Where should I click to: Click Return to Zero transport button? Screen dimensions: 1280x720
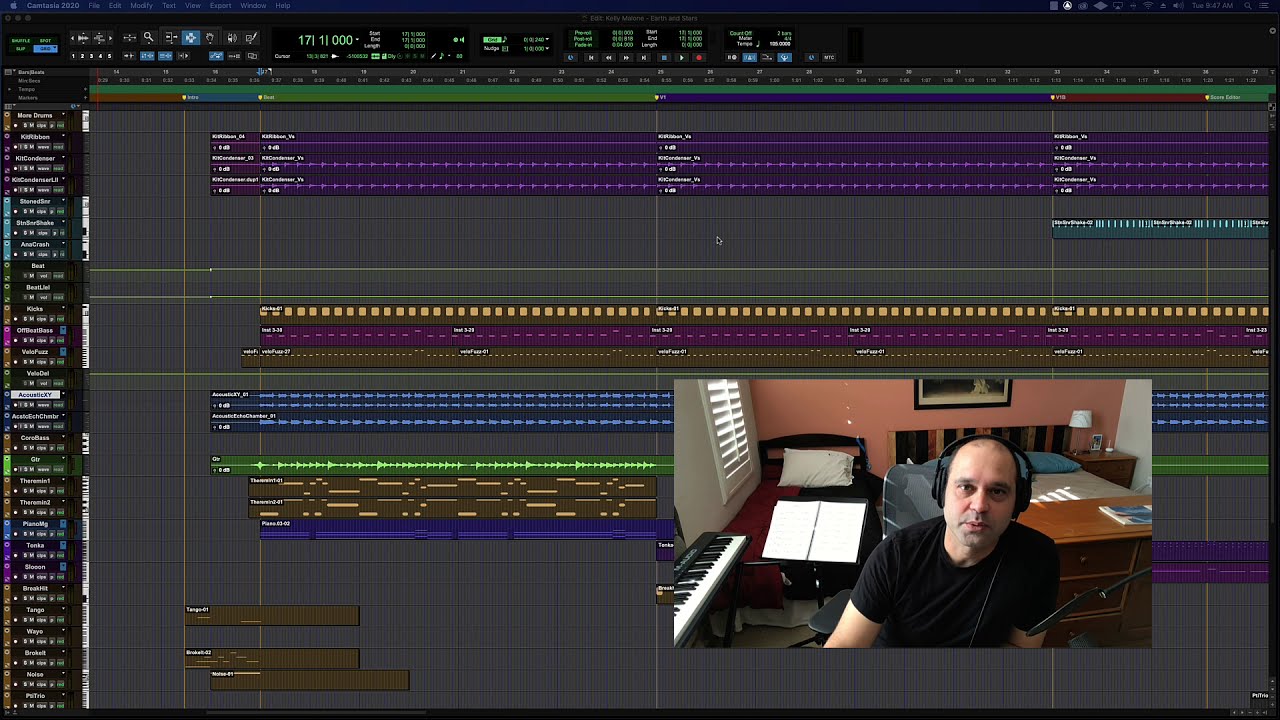point(591,58)
